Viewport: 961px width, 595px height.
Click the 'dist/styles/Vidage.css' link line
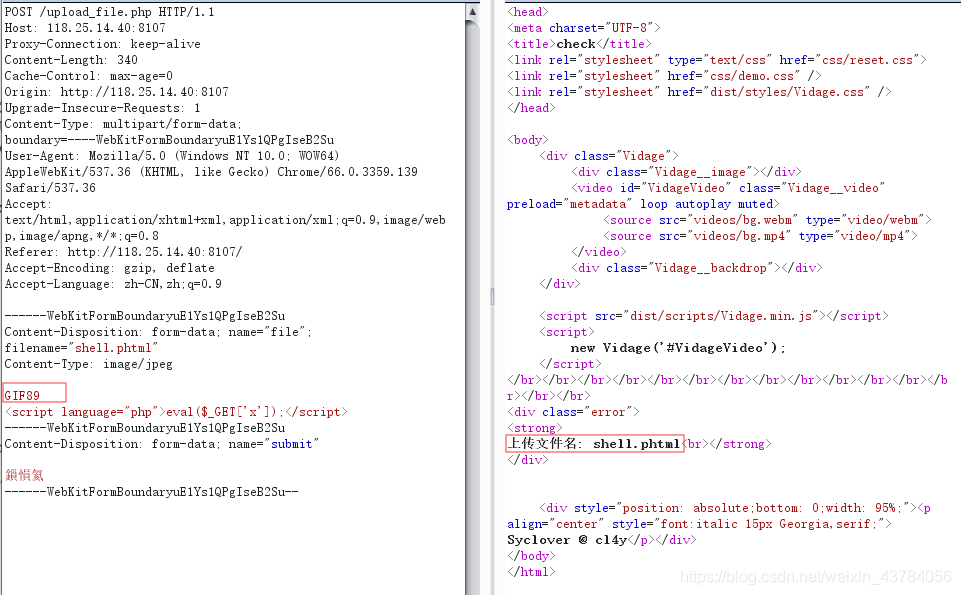pos(699,91)
